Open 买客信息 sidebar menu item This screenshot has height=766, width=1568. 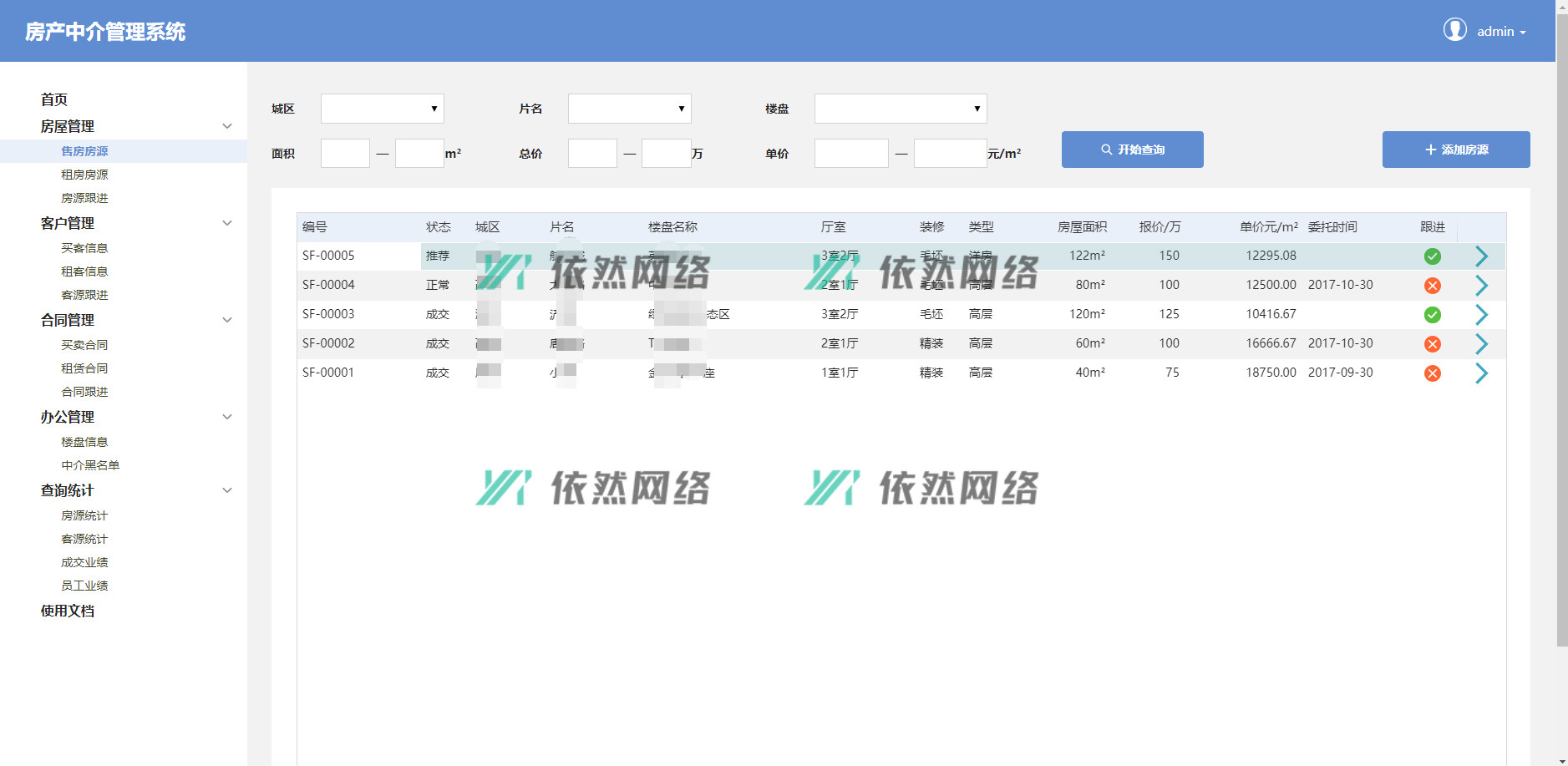(84, 248)
